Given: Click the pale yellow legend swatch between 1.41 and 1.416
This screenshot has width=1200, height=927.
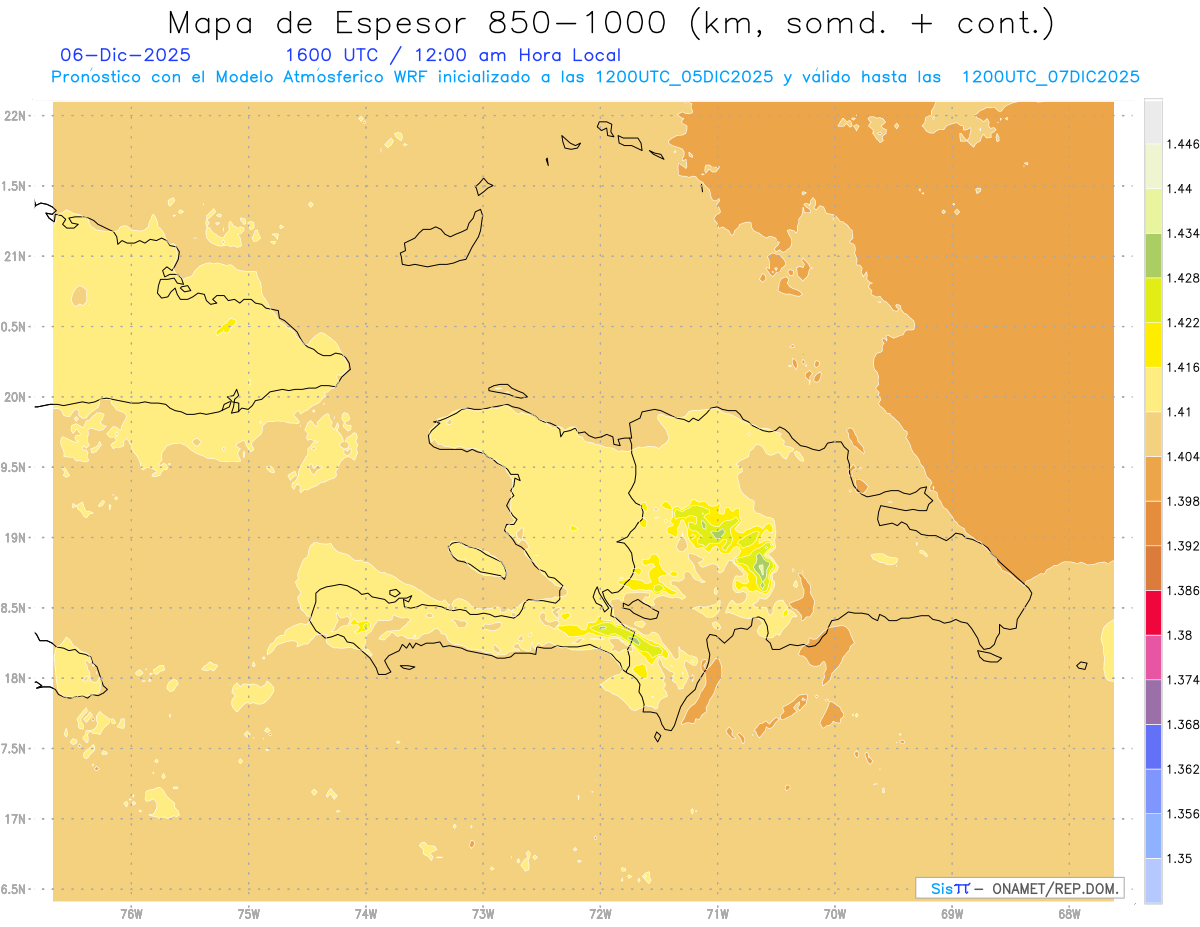Looking at the screenshot, I should pos(1153,389).
